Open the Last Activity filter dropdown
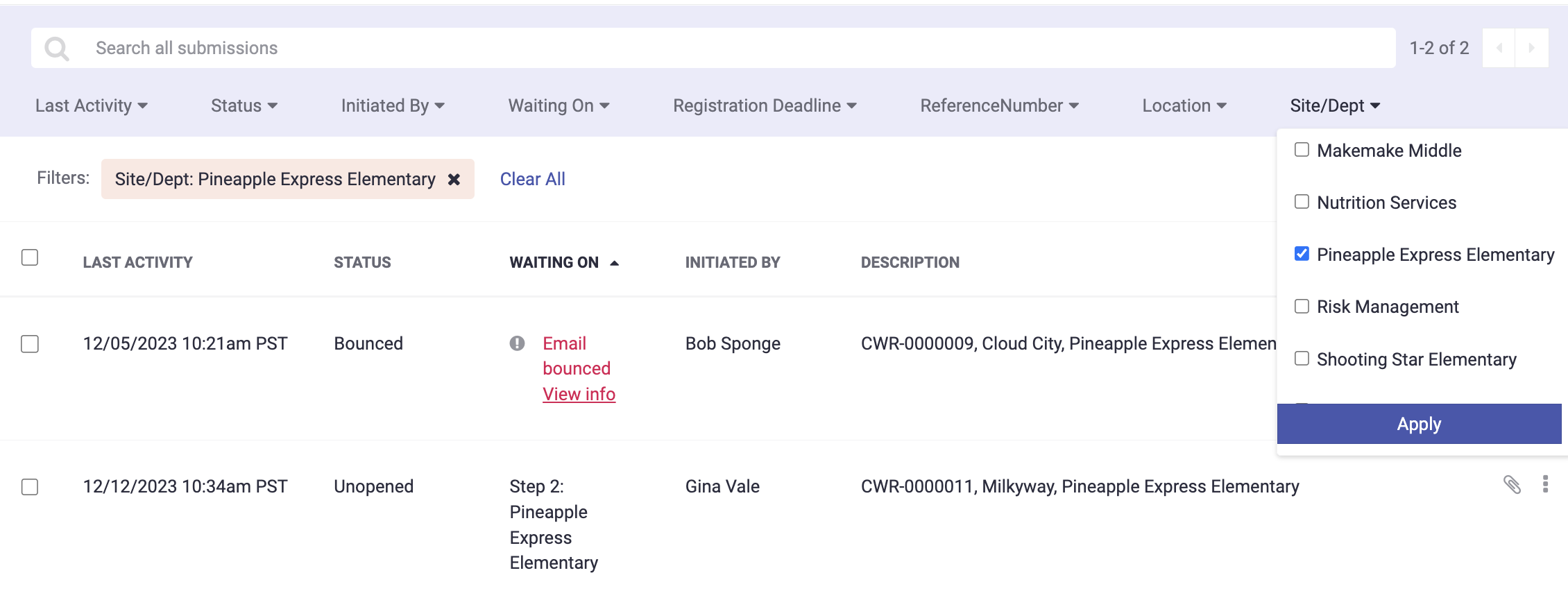The image size is (1568, 591). (91, 105)
